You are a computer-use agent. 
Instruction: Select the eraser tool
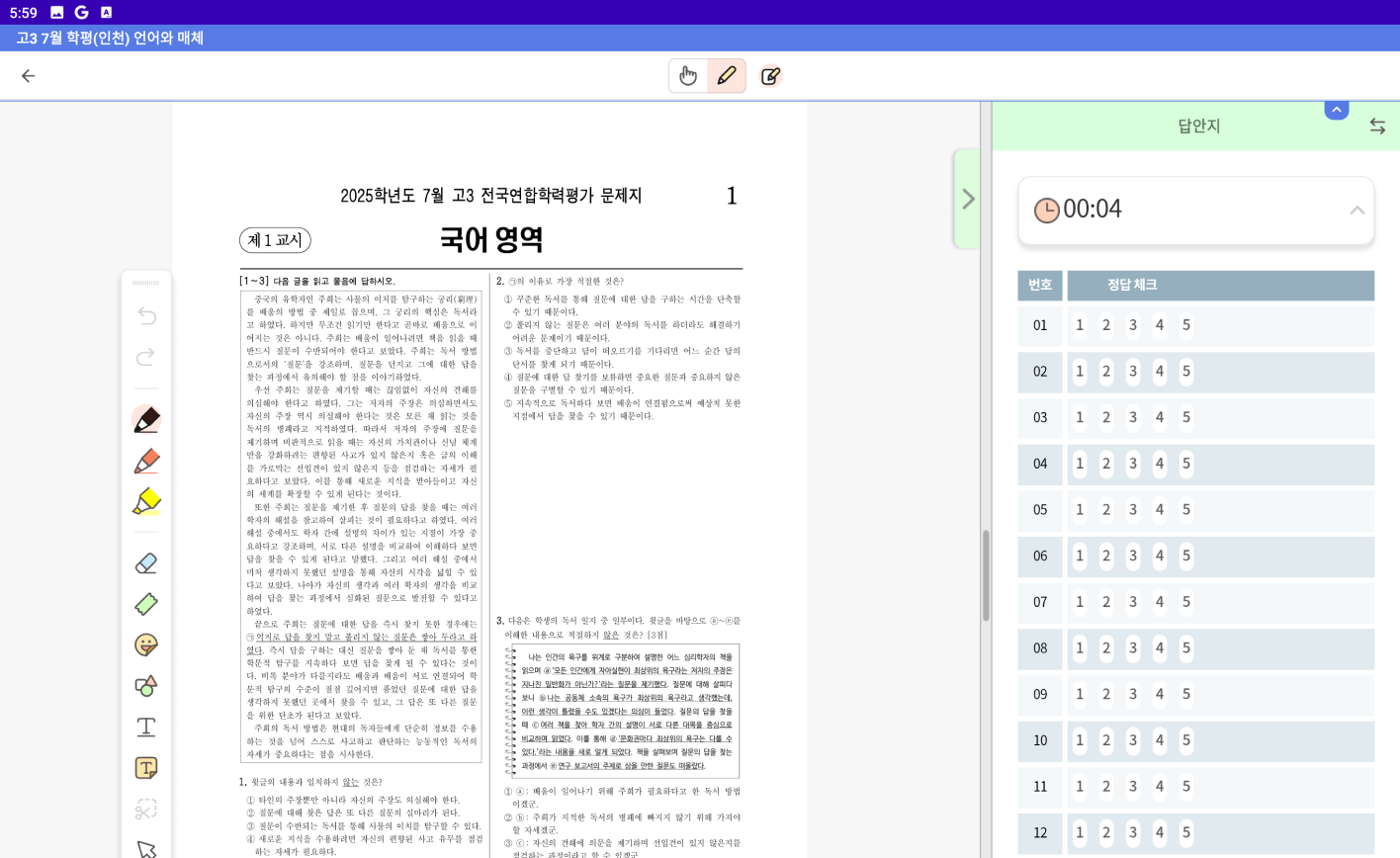(146, 563)
